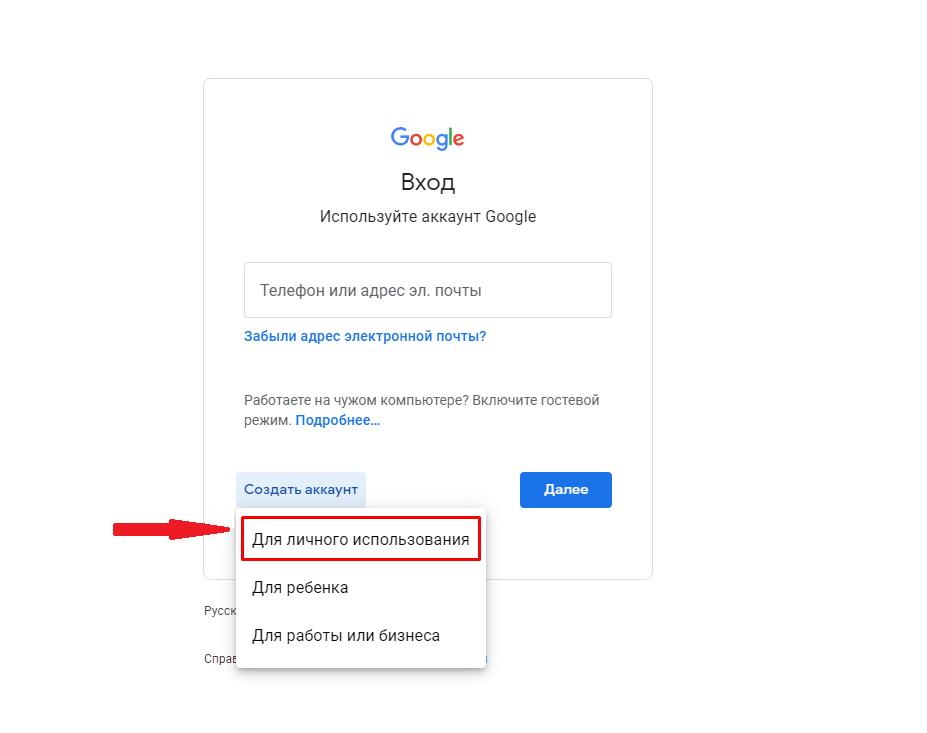Viewport: 927px width, 733px height.
Task: Click the 'Используйте аккаунт Google' subtitle
Action: point(428,216)
